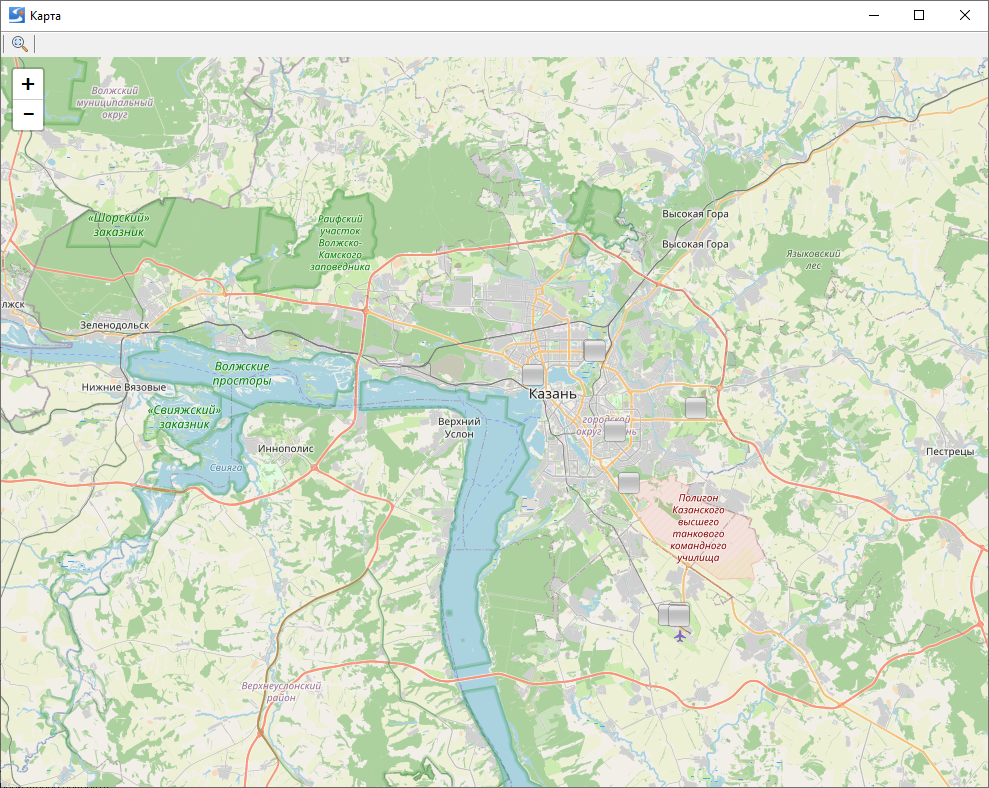Image resolution: width=989 pixels, height=788 pixels.
Task: Click the Свияга river label
Action: pyautogui.click(x=226, y=468)
